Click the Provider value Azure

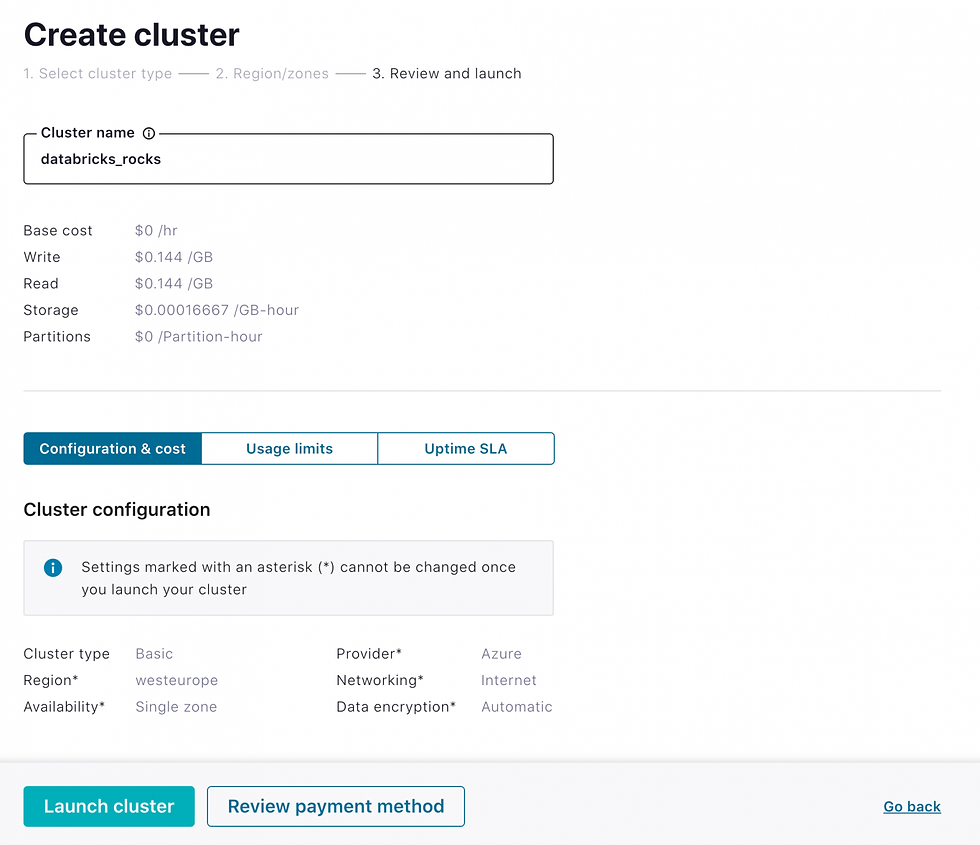click(x=501, y=654)
